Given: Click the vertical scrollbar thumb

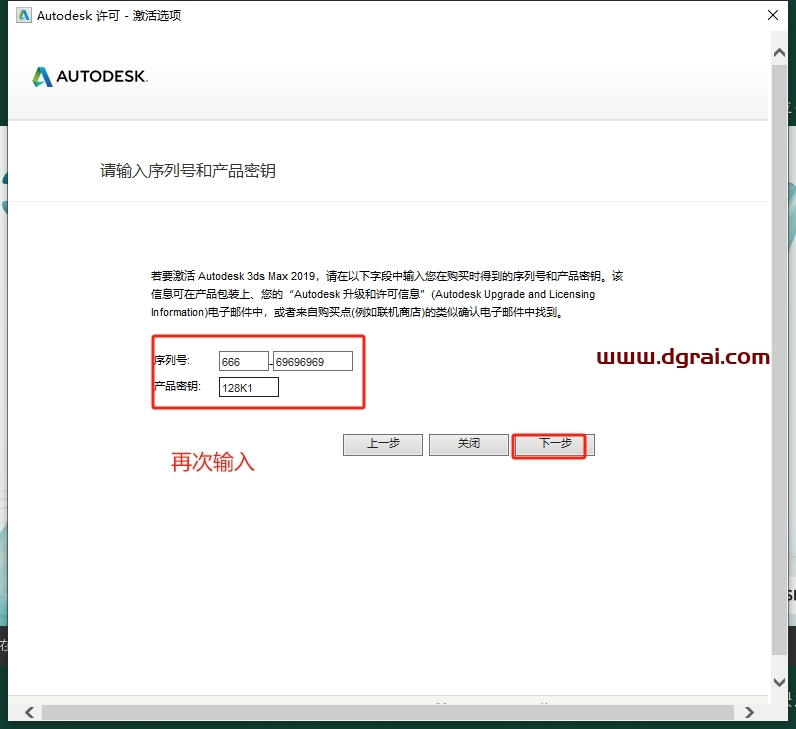Looking at the screenshot, I should point(779,359).
